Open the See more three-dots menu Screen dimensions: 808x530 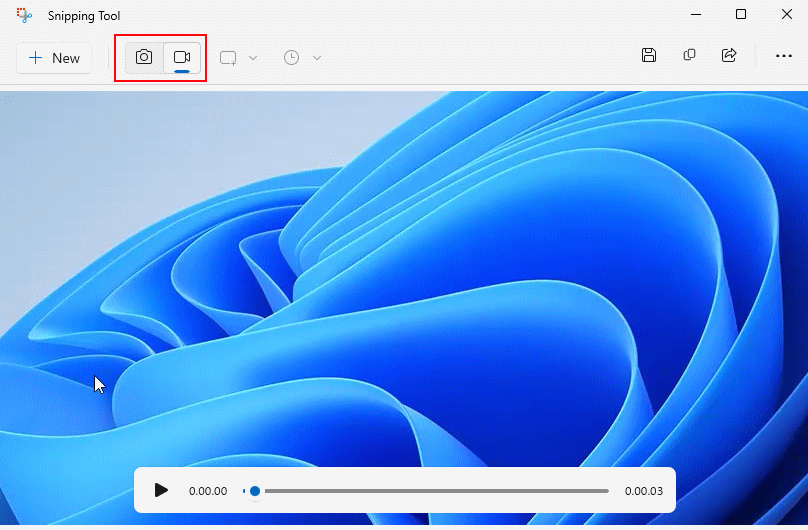tap(784, 56)
